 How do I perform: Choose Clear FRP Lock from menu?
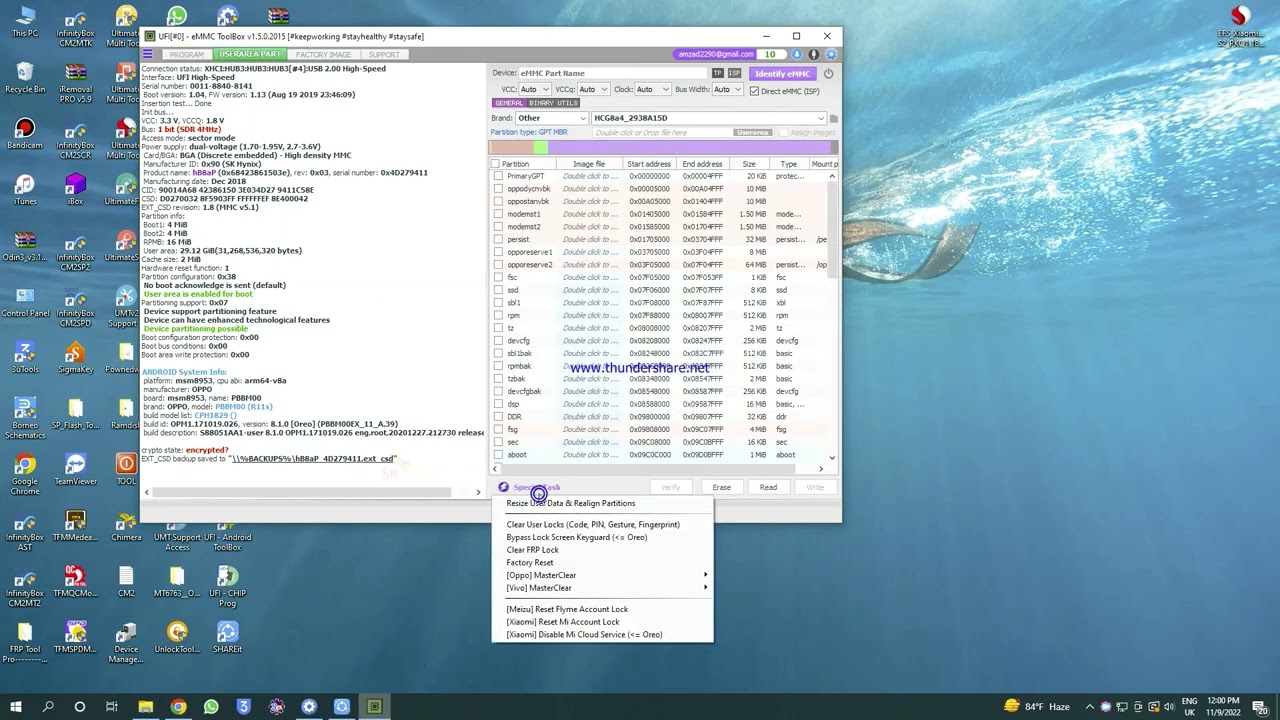coord(603,550)
